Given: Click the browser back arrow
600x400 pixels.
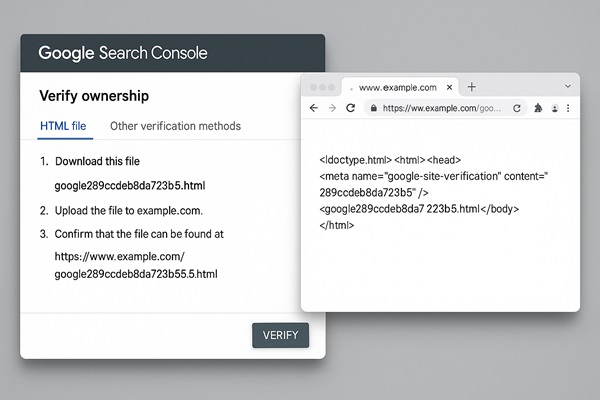Looking at the screenshot, I should pyautogui.click(x=314, y=107).
